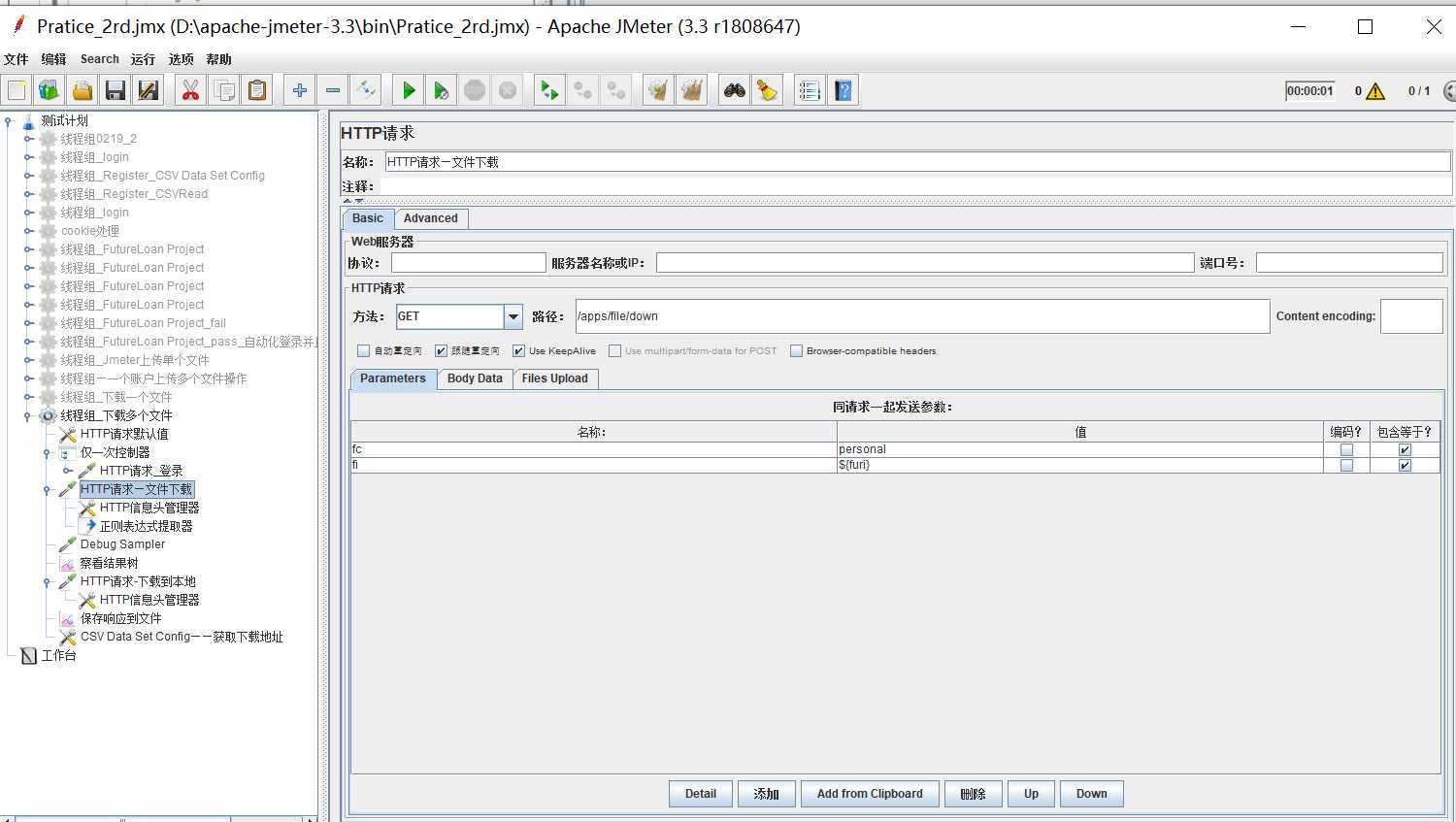Open the Templates toolbar icon
Image resolution: width=1456 pixels, height=822 pixels.
49,90
